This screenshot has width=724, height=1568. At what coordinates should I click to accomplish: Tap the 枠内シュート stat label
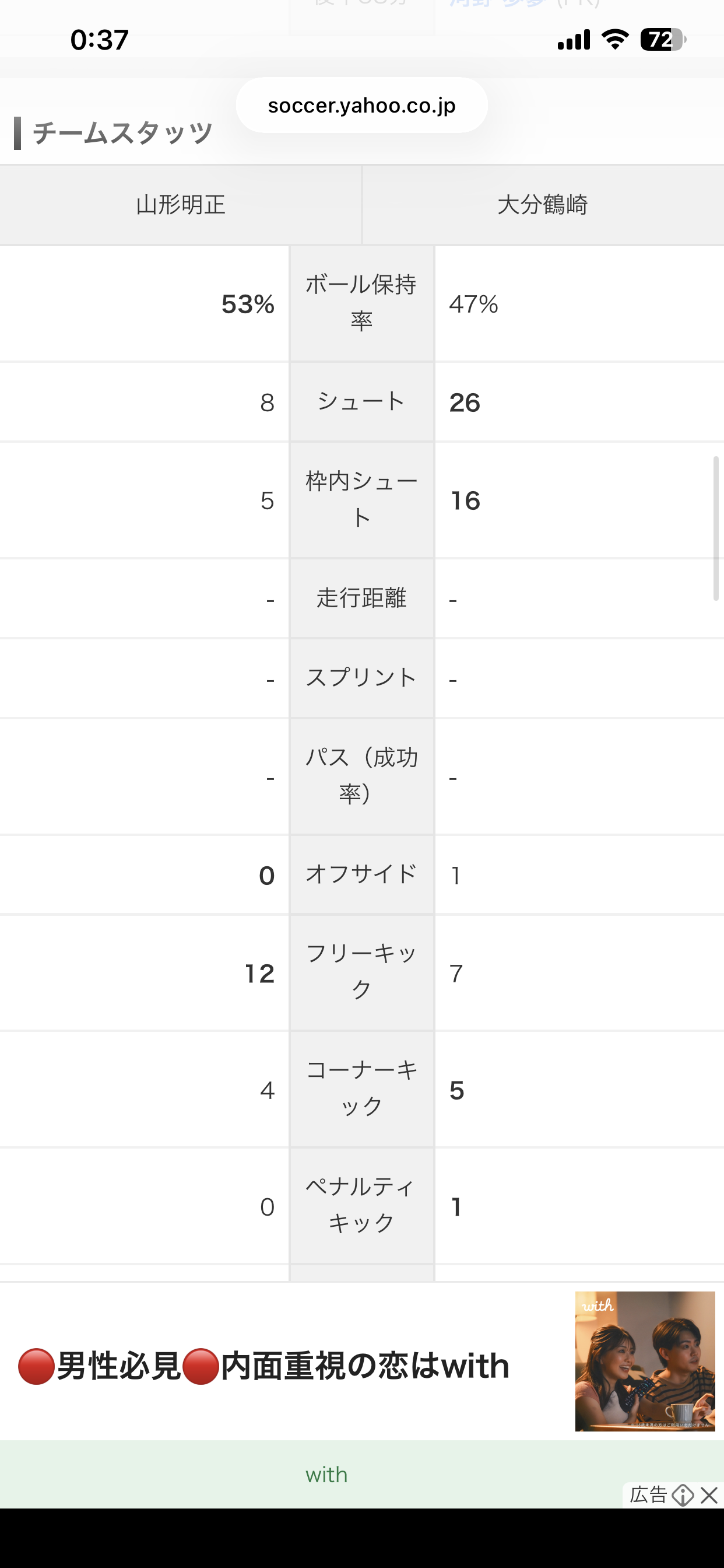point(361,500)
